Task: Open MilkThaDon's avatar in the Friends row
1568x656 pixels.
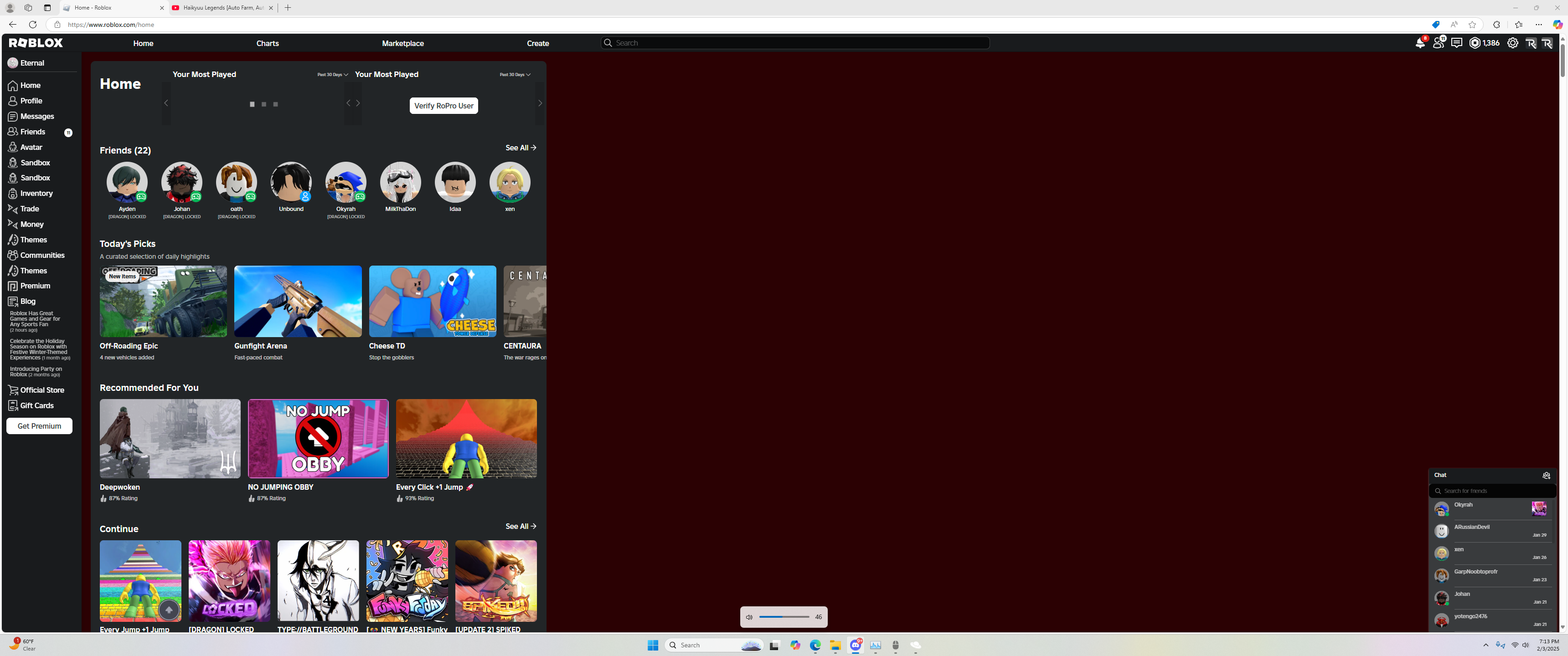Action: [401, 182]
